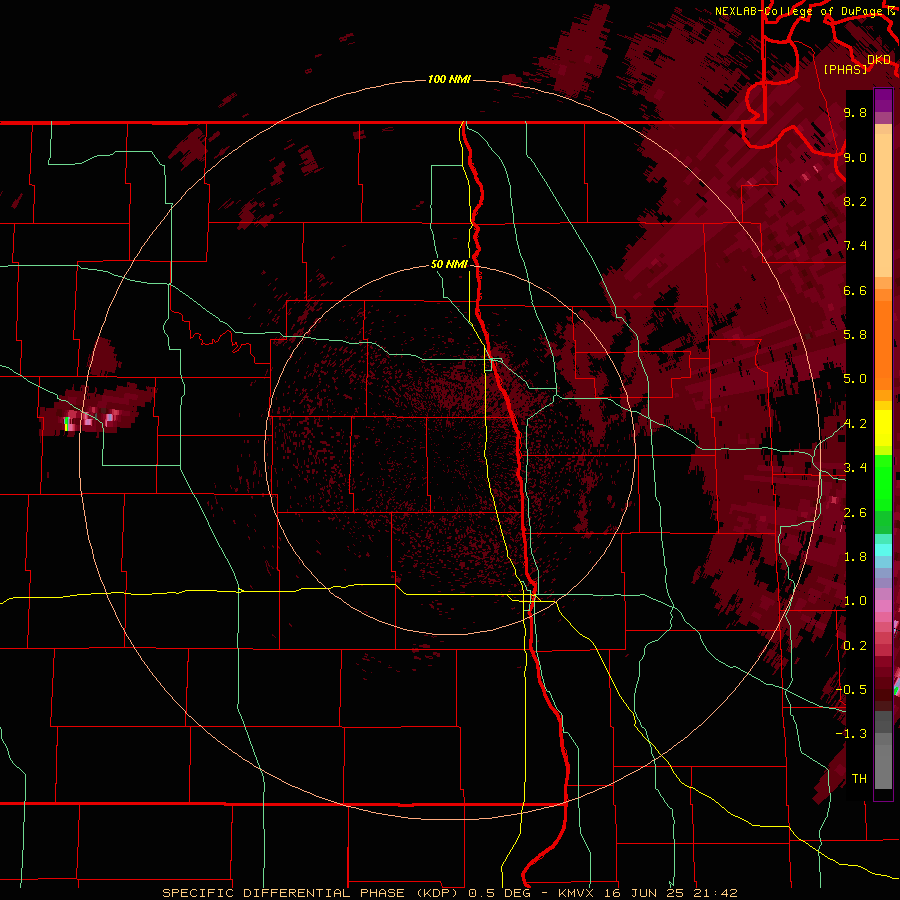Click the -1.3 value on color scale

coord(851,734)
